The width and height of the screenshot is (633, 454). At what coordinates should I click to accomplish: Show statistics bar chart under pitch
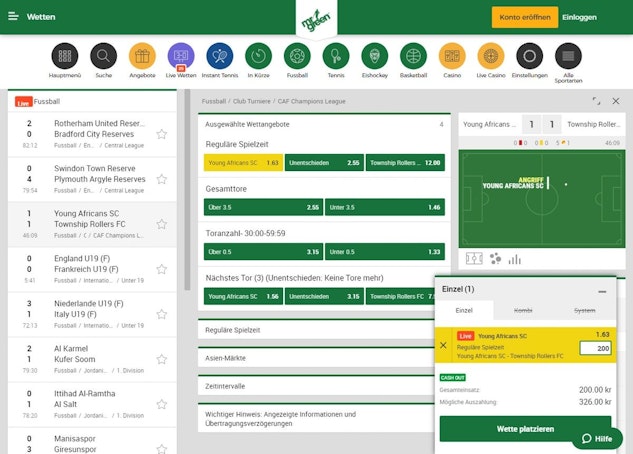pos(514,259)
